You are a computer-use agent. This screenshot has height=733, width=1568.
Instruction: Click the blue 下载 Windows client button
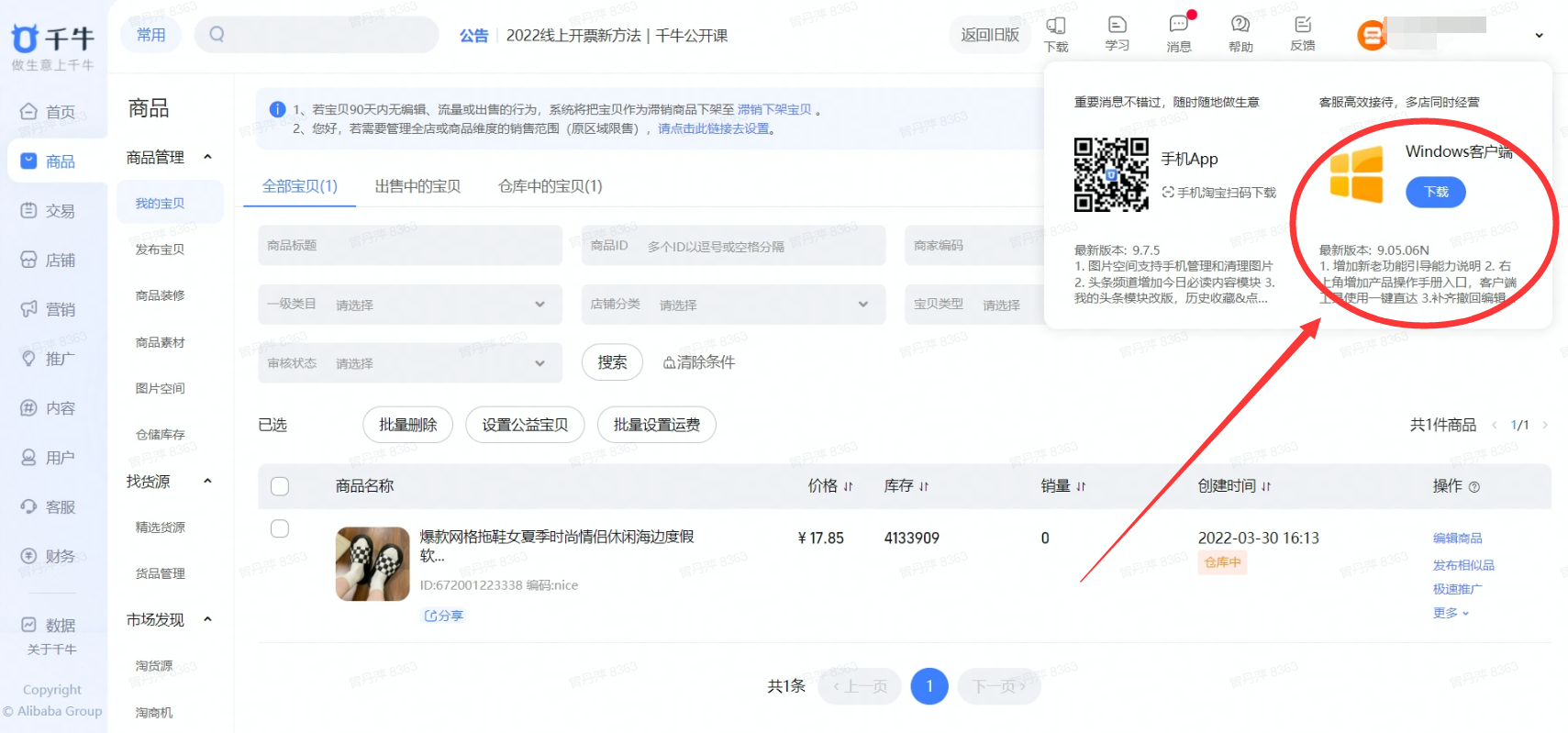1436,192
